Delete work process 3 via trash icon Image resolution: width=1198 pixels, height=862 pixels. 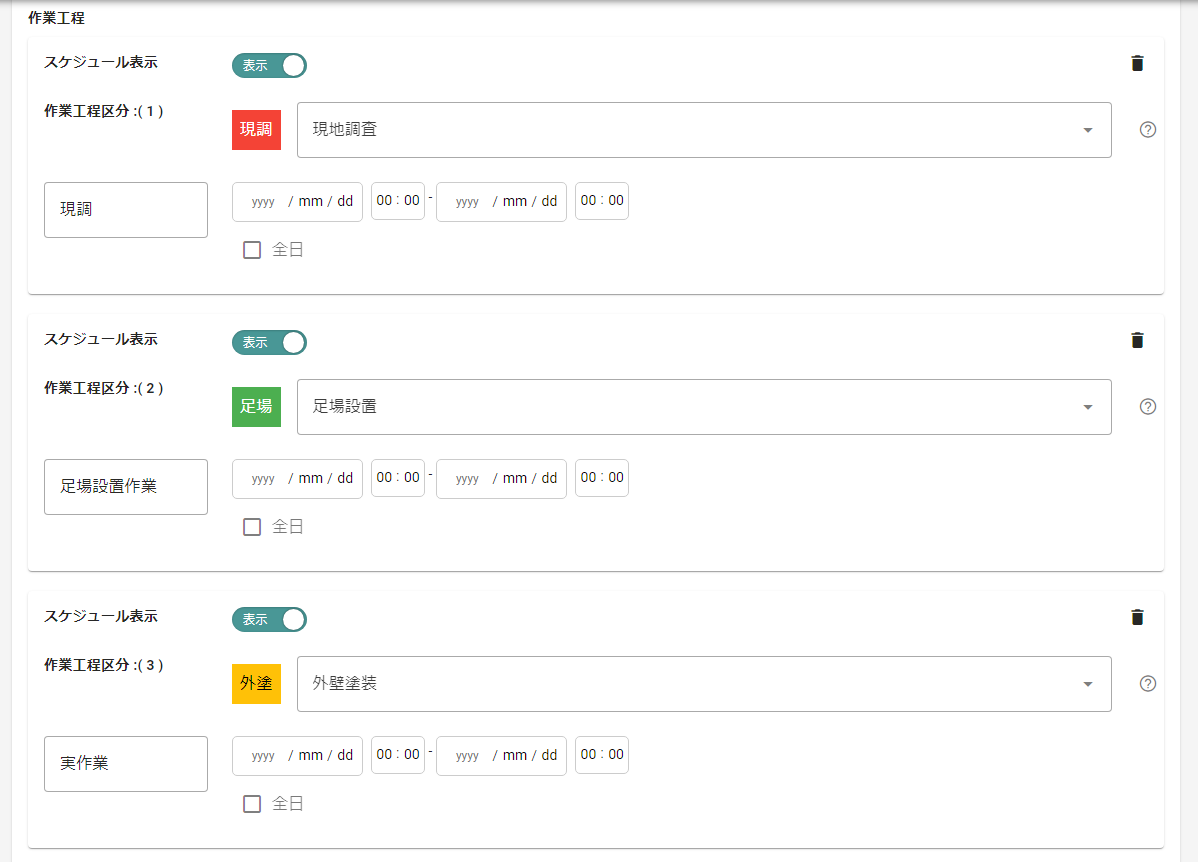point(1137,617)
